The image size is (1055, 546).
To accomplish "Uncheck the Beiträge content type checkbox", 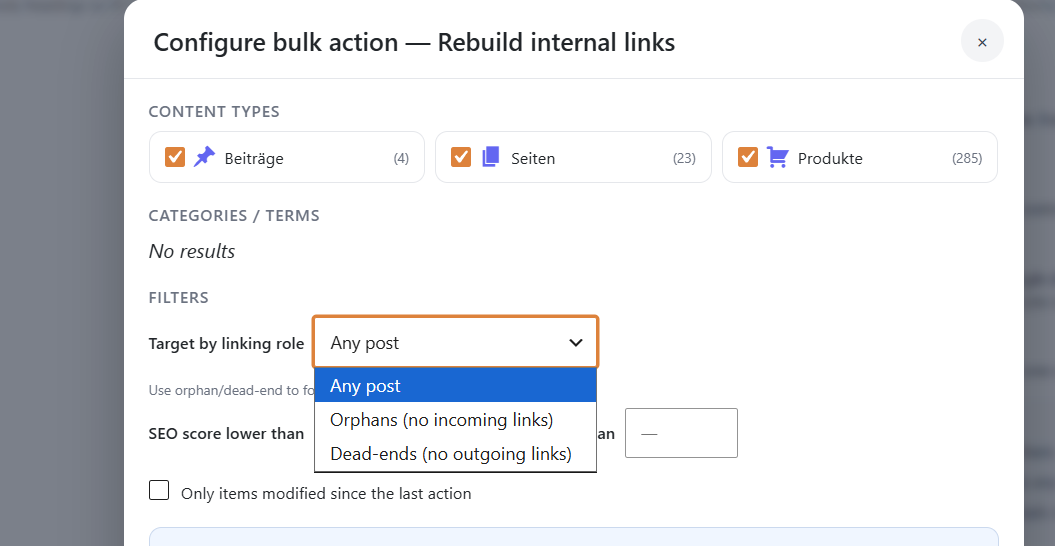I will pyautogui.click(x=175, y=157).
